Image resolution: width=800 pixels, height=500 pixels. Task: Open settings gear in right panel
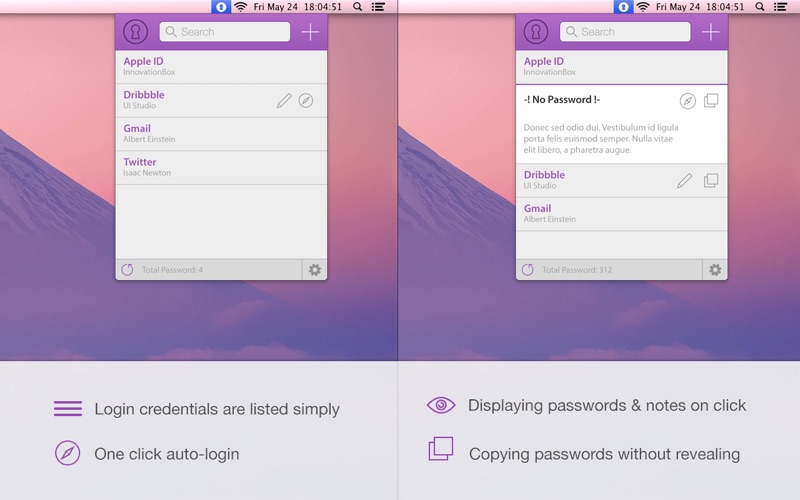(x=715, y=269)
